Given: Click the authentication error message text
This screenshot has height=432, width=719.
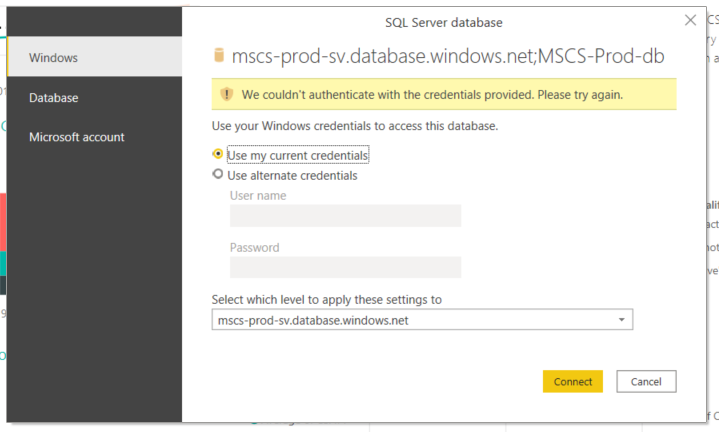Looking at the screenshot, I should coord(432,94).
